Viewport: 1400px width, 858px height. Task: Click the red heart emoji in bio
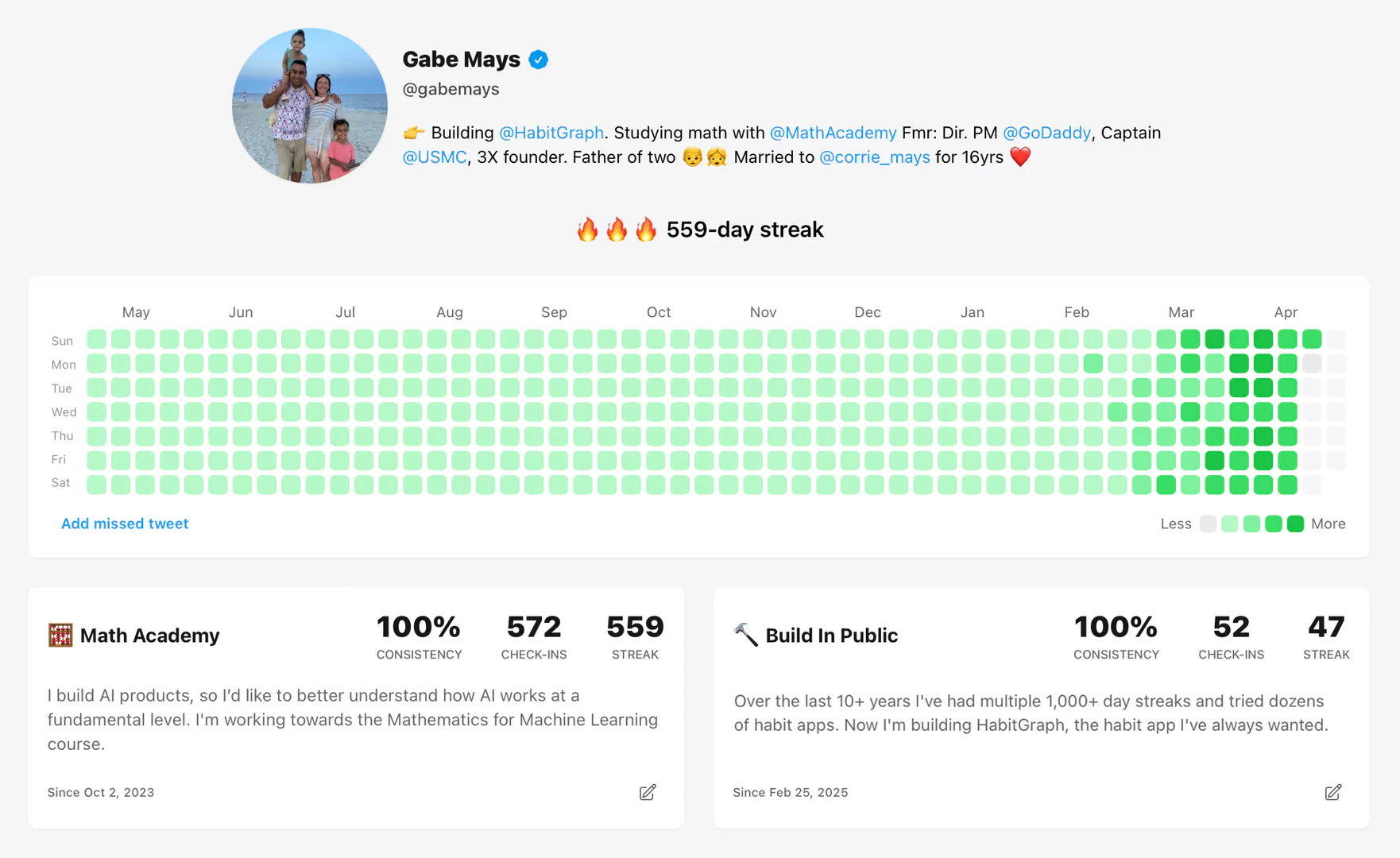[1020, 157]
